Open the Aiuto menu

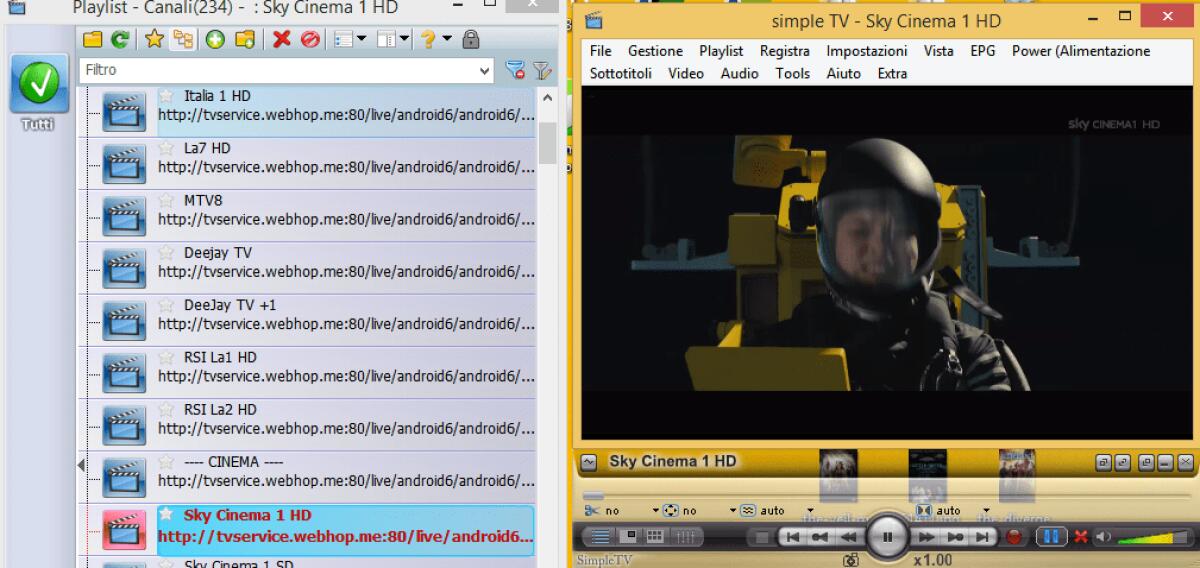click(x=843, y=73)
